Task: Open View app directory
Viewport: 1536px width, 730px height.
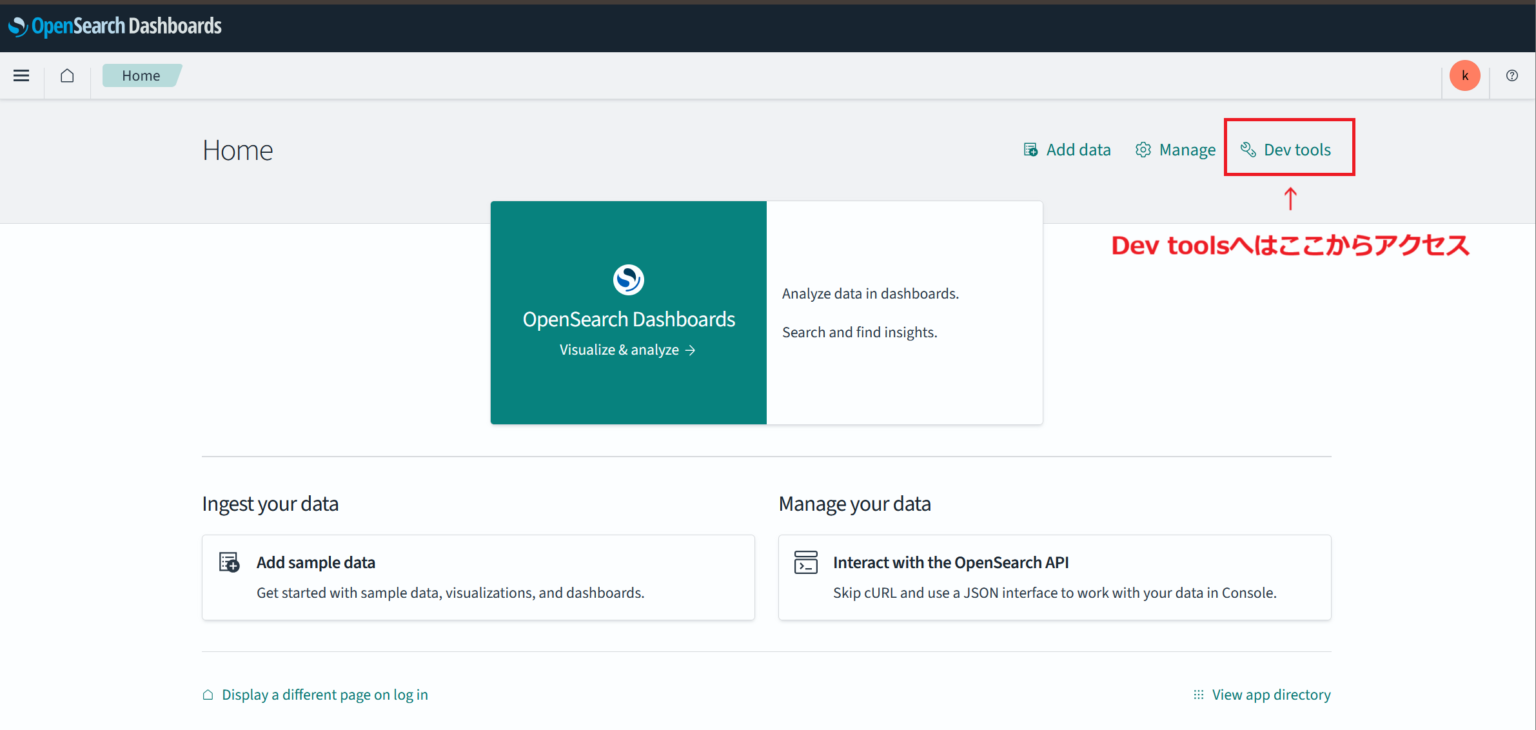Action: 1271,694
